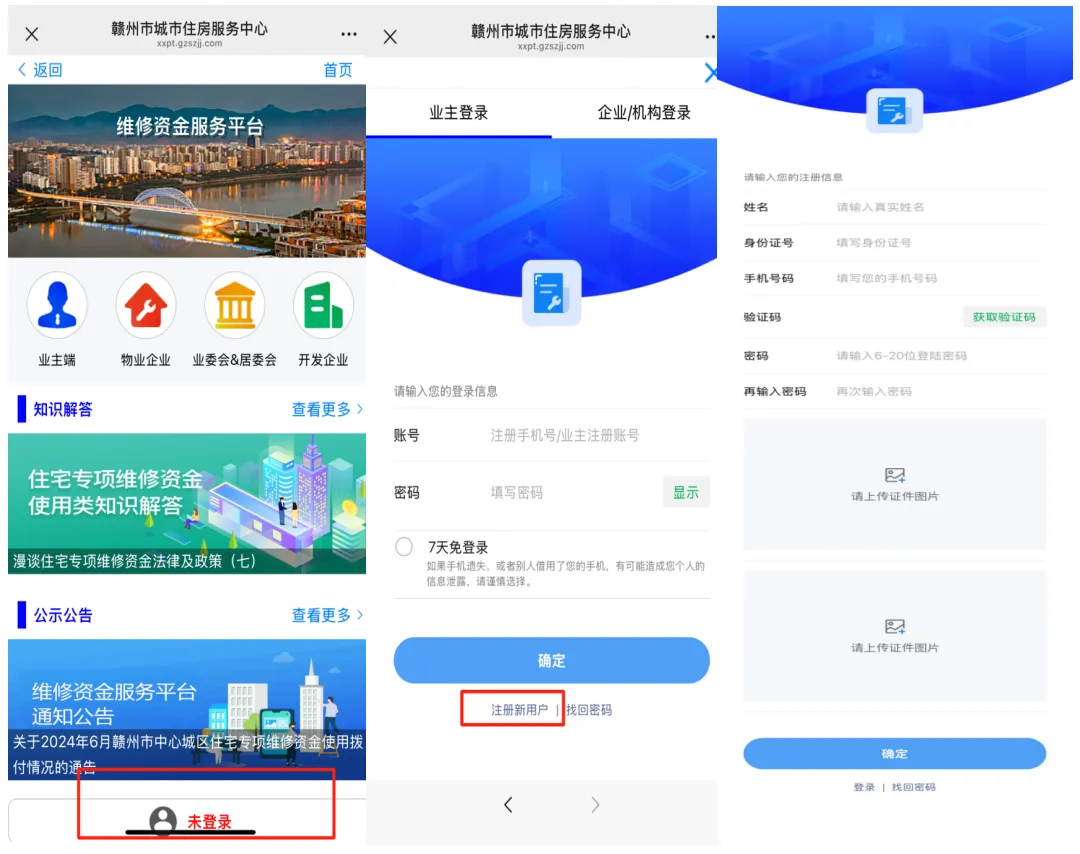Image resolution: width=1080 pixels, height=854 pixels.
Task: Tap the forward chevron below the login form
Action: (594, 804)
